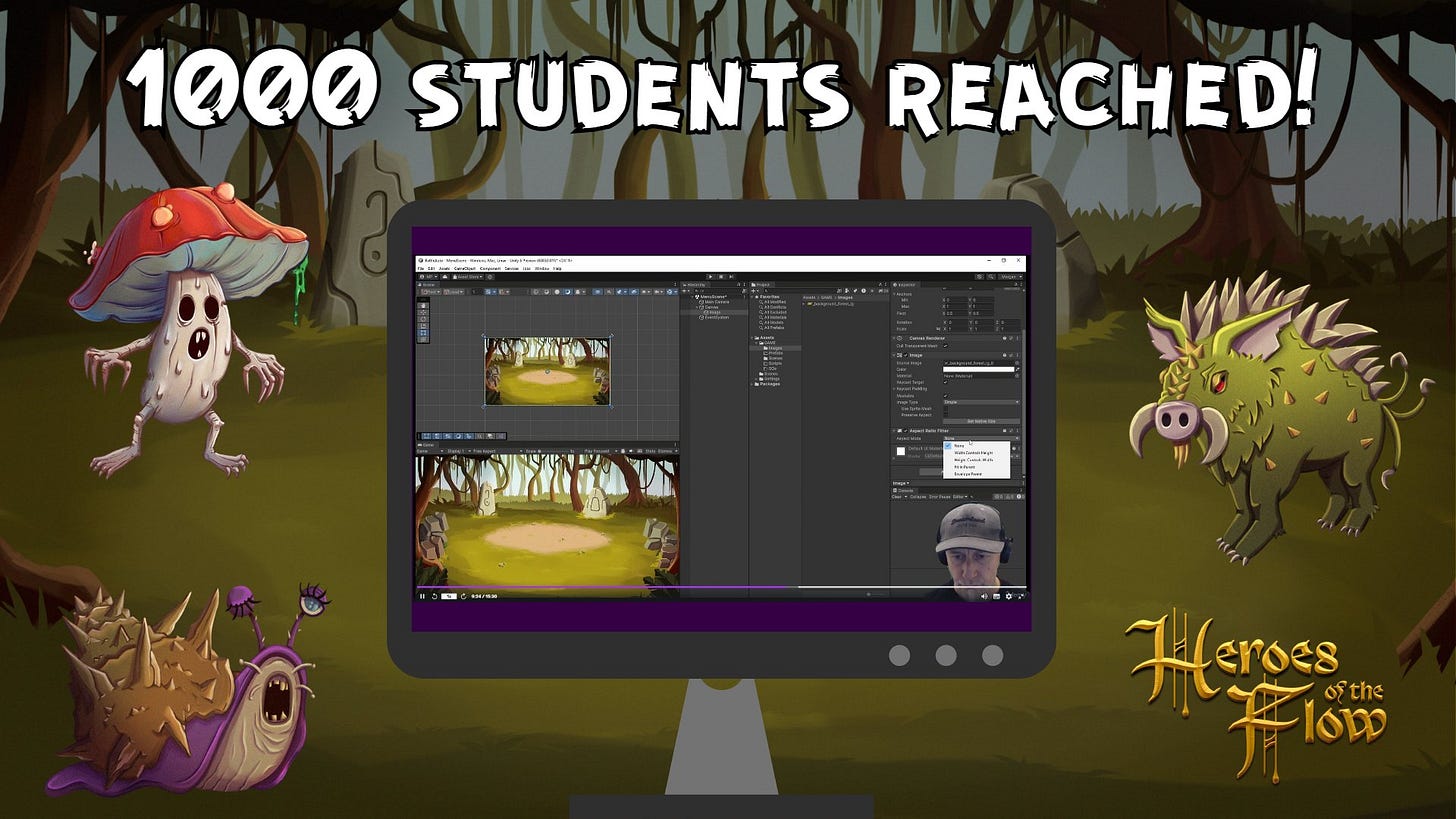Choose Fit In Parent aspect mode
Image resolution: width=1456 pixels, height=819 pixels.
coord(965,467)
